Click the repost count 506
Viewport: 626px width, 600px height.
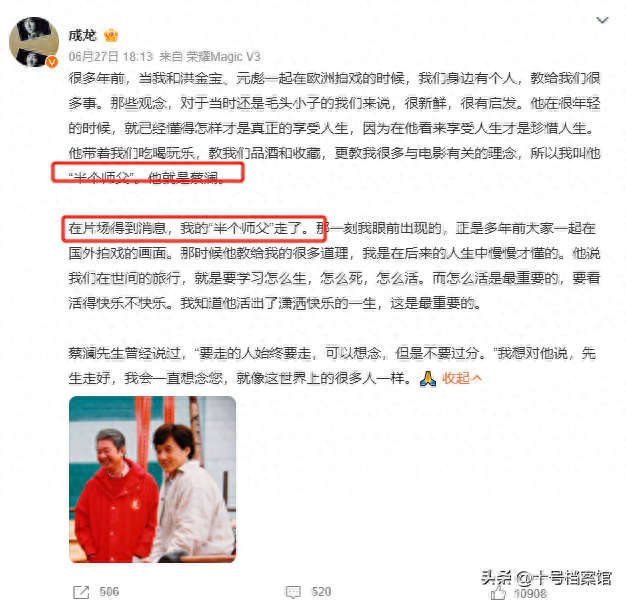coord(109,592)
